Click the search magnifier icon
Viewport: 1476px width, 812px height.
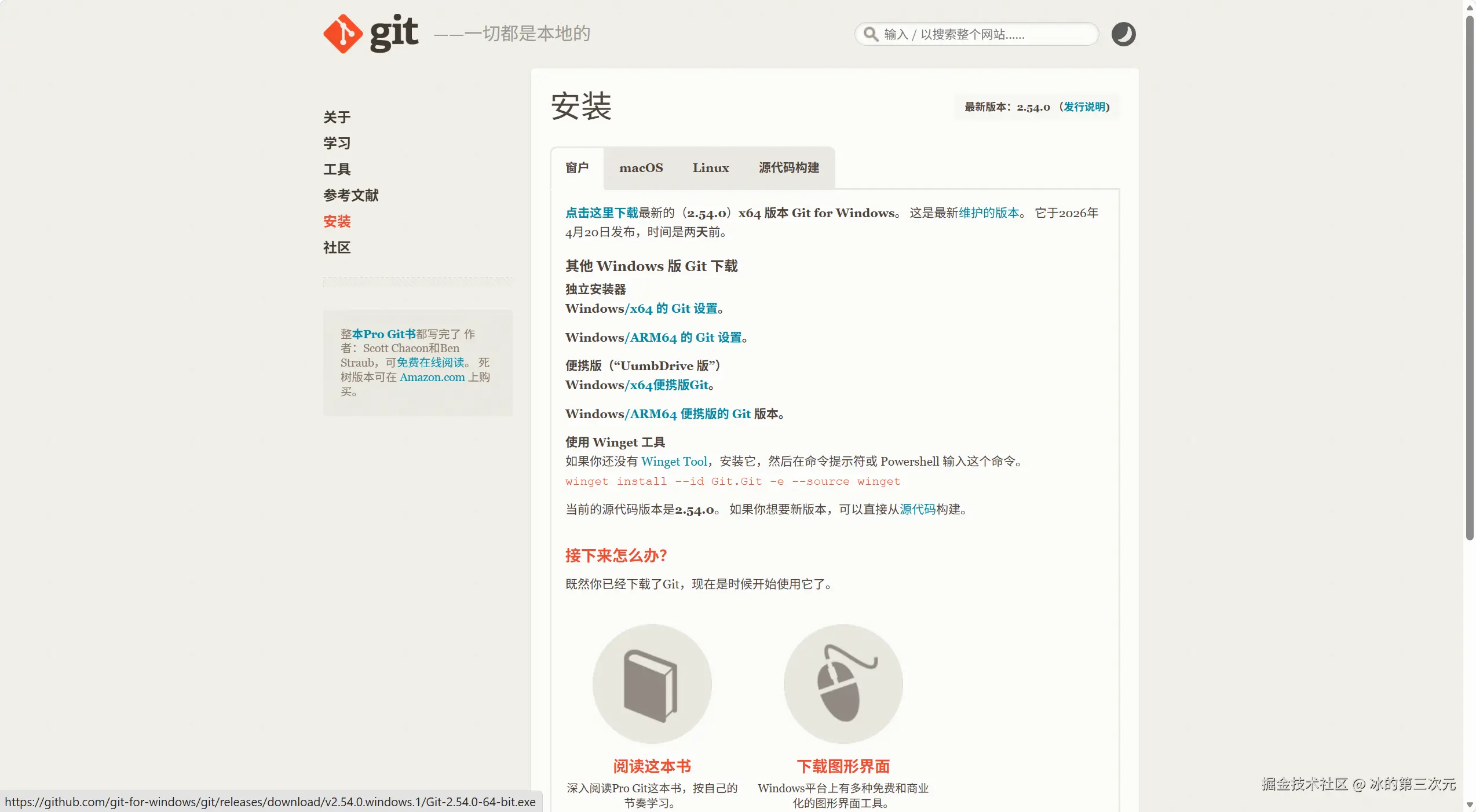coord(870,34)
